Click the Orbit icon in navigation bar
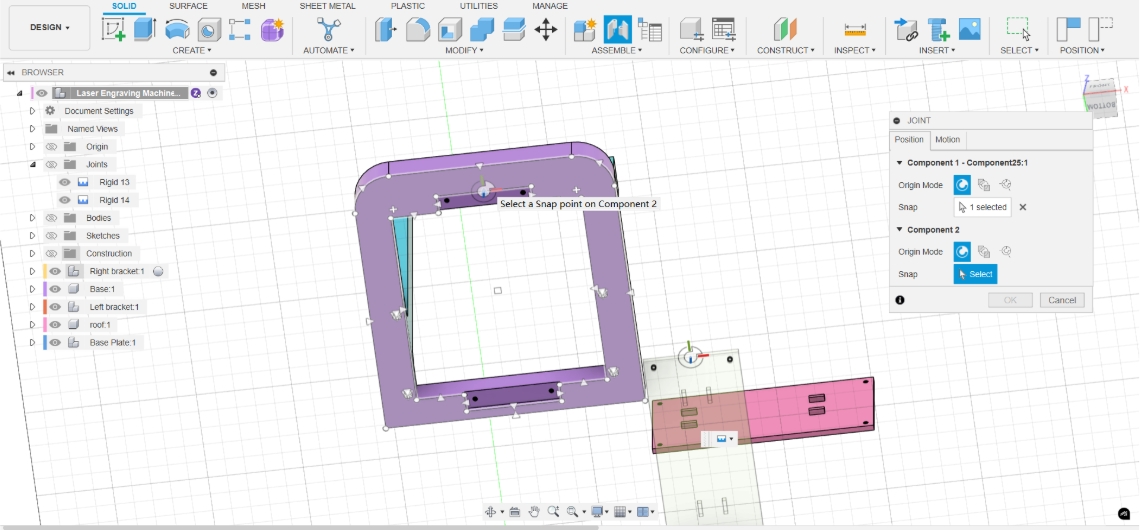 point(491,512)
